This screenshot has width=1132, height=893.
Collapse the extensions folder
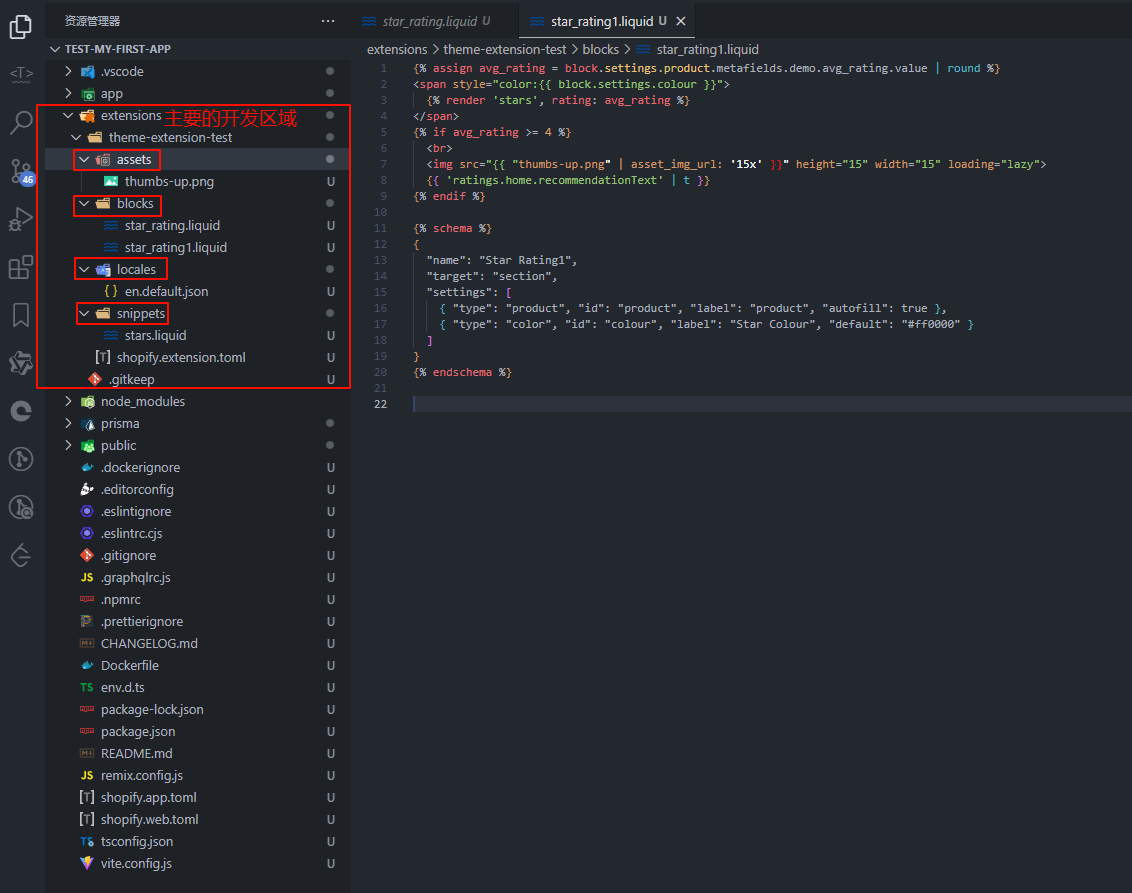pyautogui.click(x=69, y=116)
